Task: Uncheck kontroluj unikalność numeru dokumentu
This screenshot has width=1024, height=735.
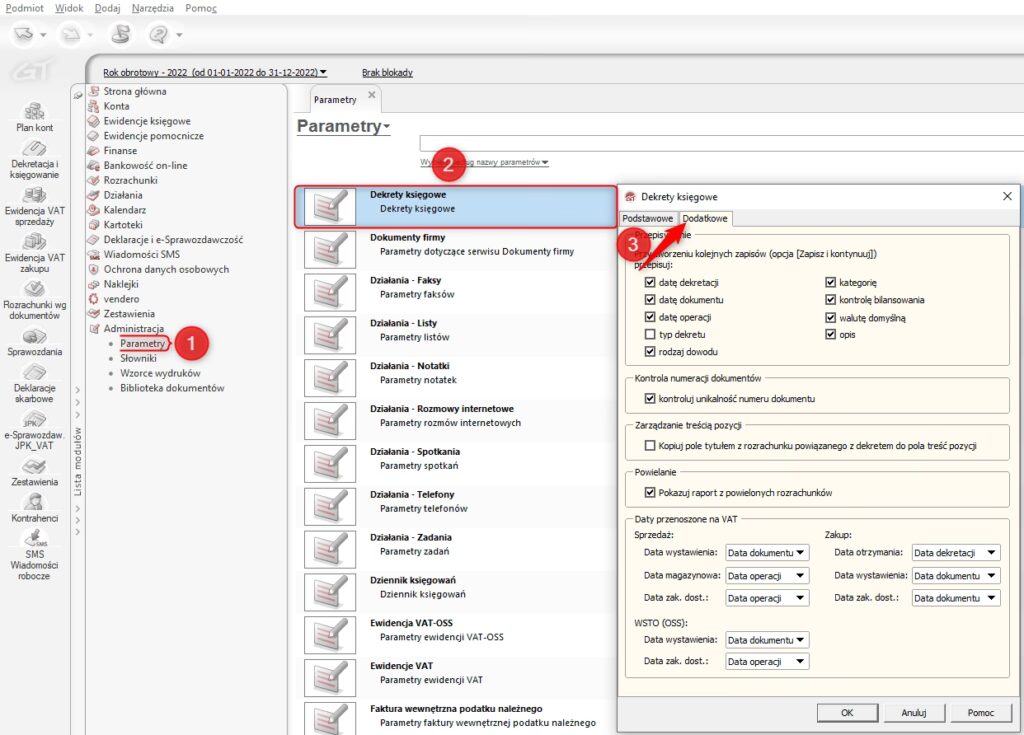Action: click(x=651, y=398)
